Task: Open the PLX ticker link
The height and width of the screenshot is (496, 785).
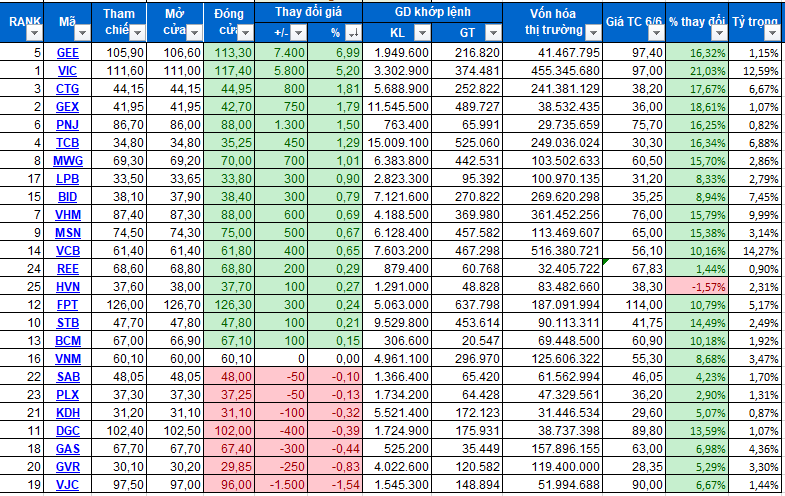Action: [x=68, y=395]
